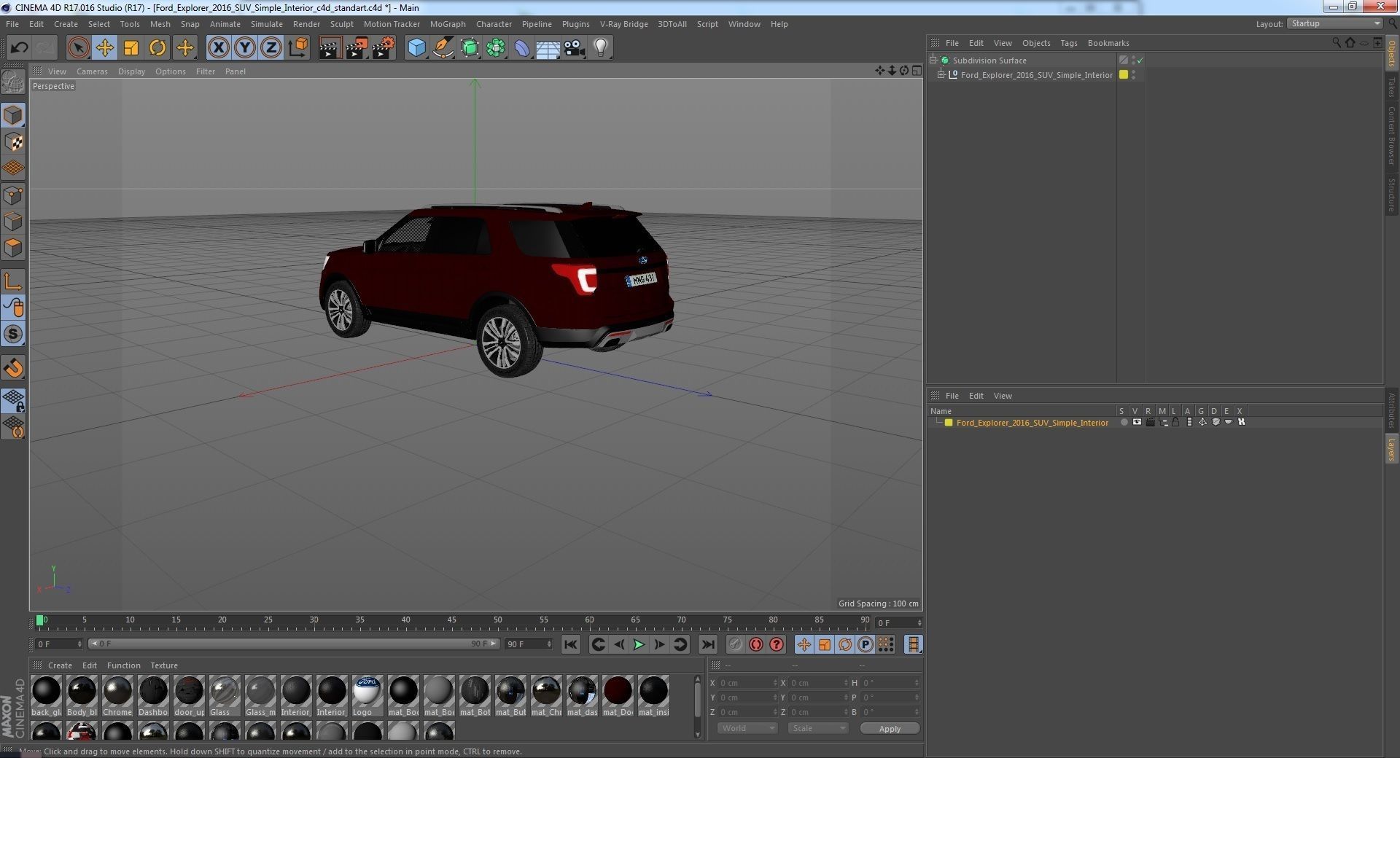Open the Scale mode dropdown
This screenshot has height=844, width=1400.
pos(818,728)
